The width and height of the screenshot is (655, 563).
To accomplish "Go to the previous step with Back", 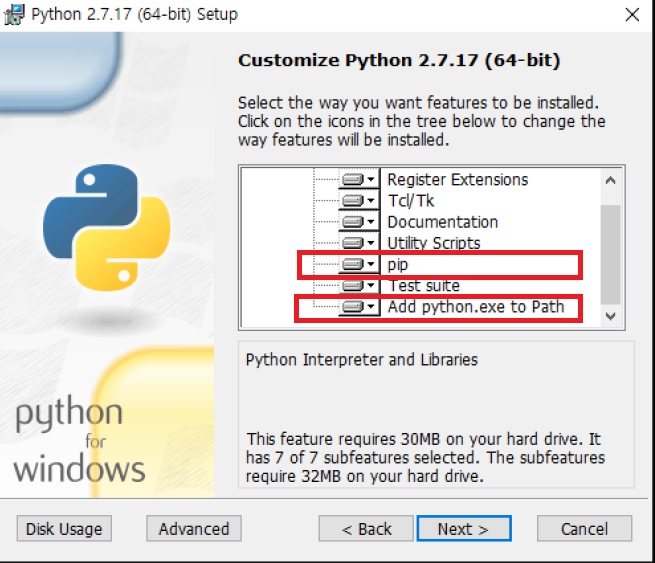I will [x=366, y=529].
